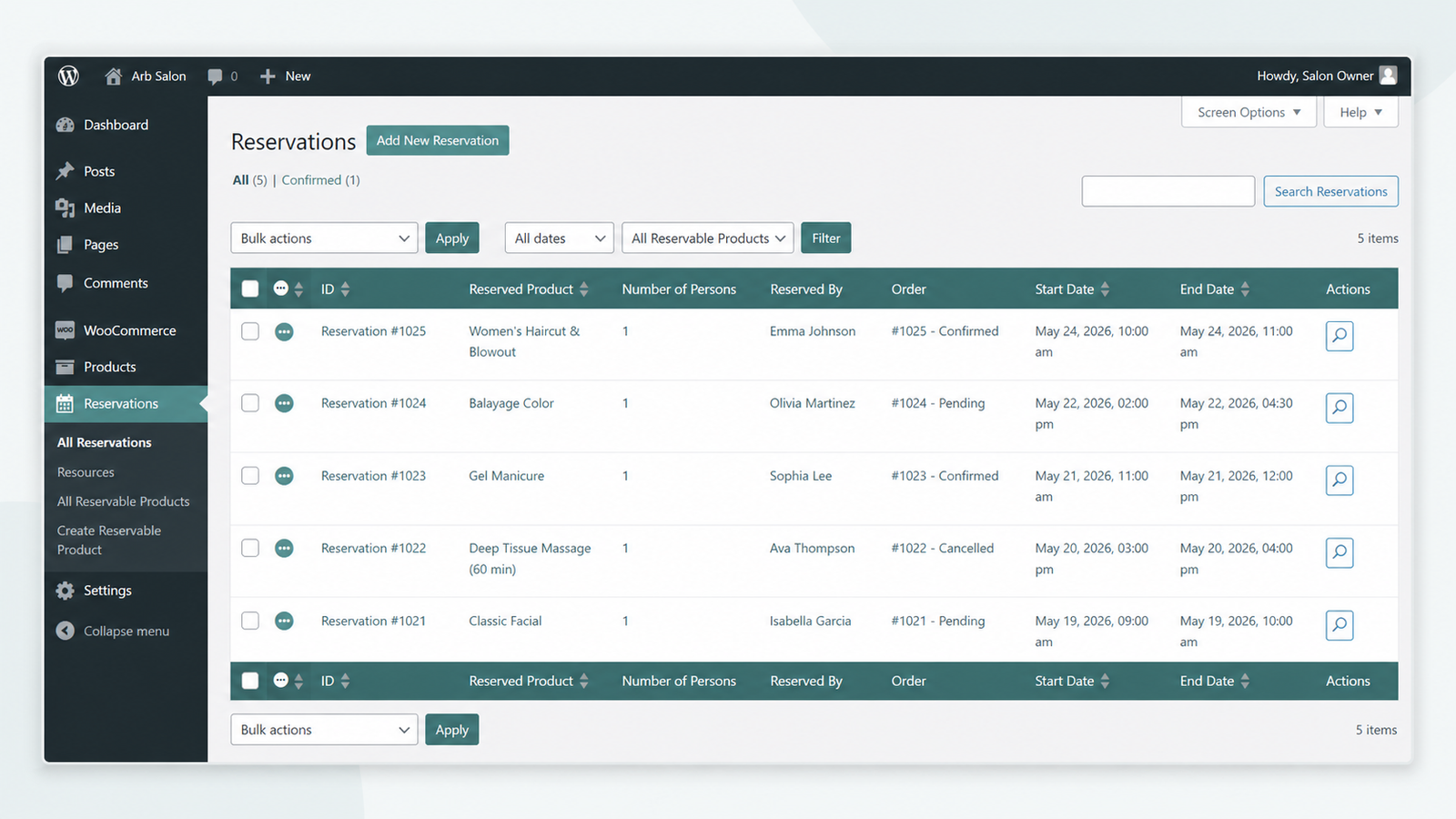Viewport: 1456px width, 819px height.
Task: Click the Posts pin icon
Action: coord(65,171)
